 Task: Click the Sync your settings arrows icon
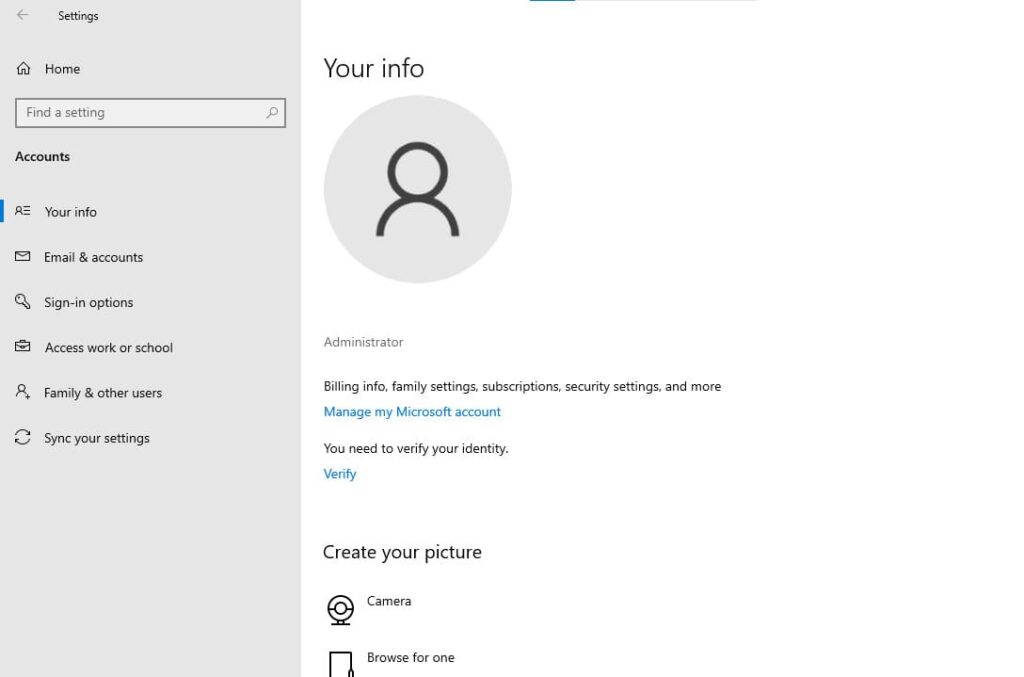pos(23,438)
